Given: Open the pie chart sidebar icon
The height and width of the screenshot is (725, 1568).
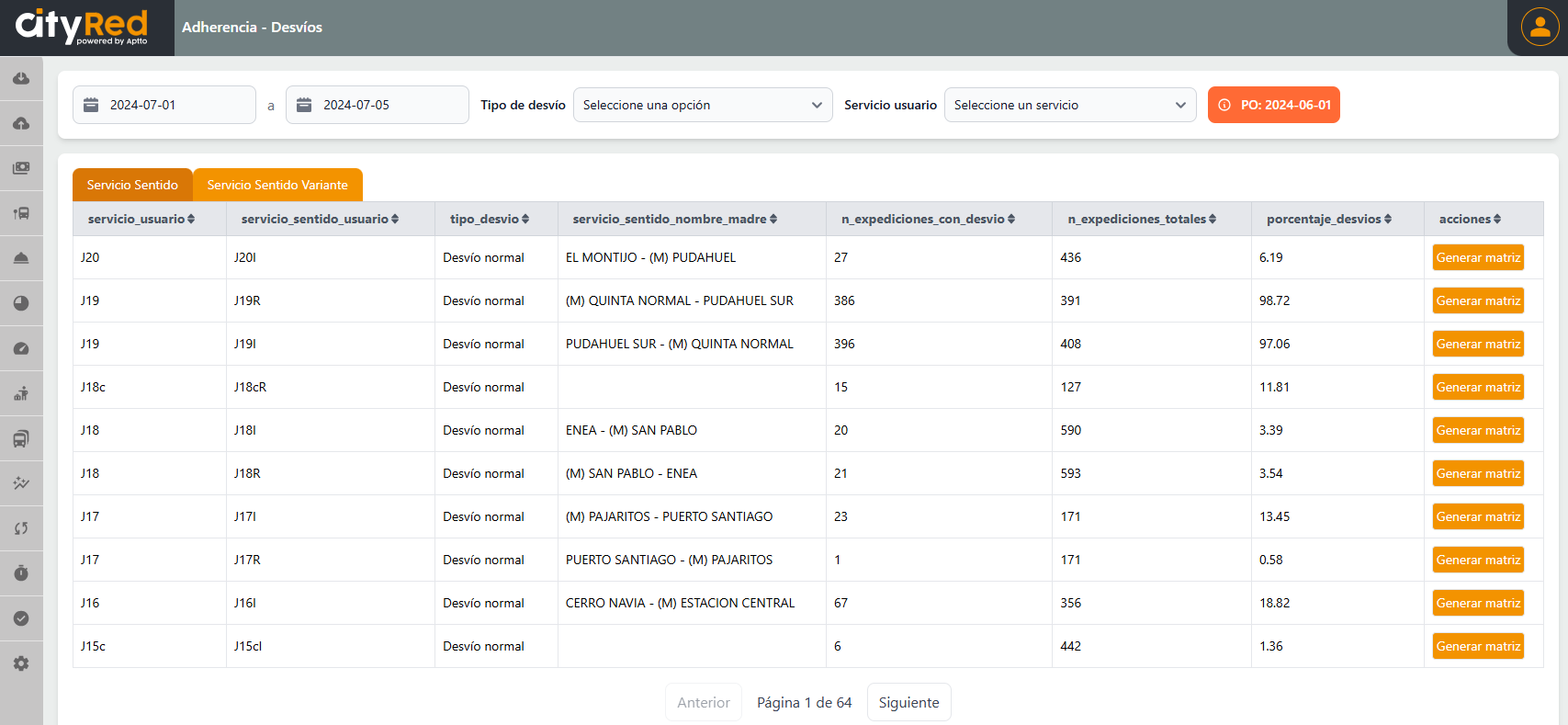Looking at the screenshot, I should point(21,303).
